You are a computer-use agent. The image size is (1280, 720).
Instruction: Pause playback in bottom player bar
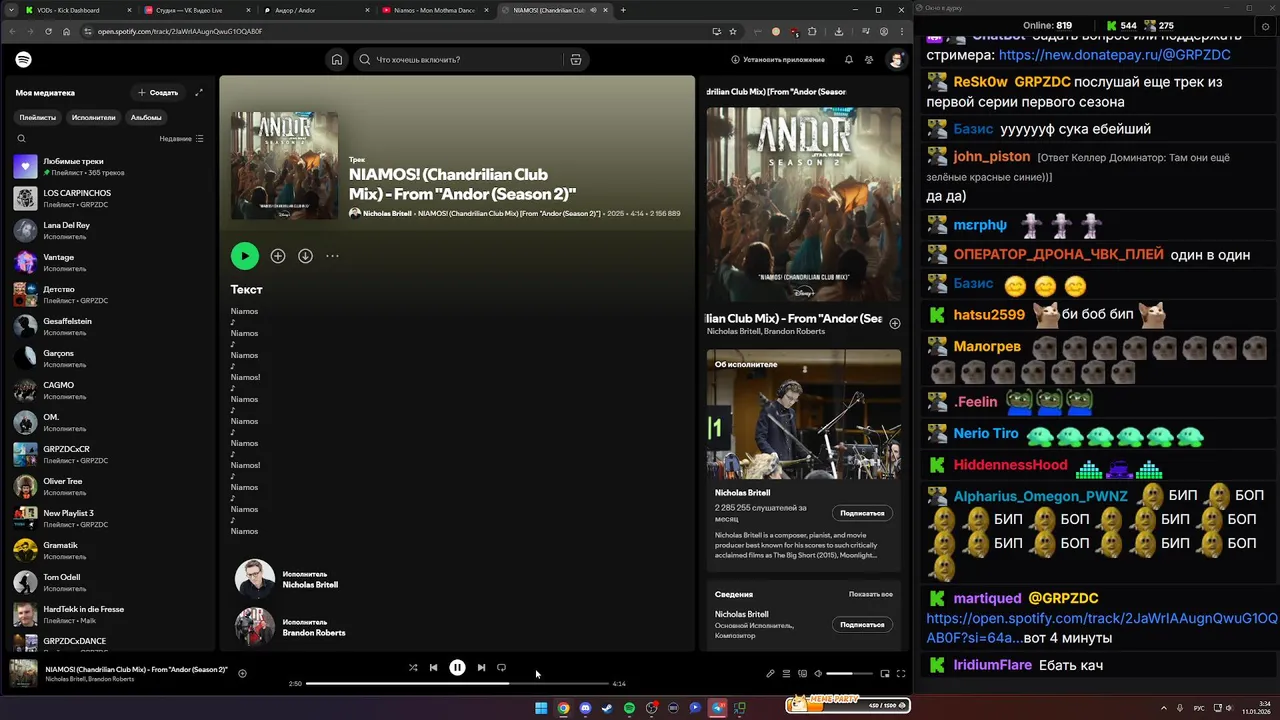[457, 667]
